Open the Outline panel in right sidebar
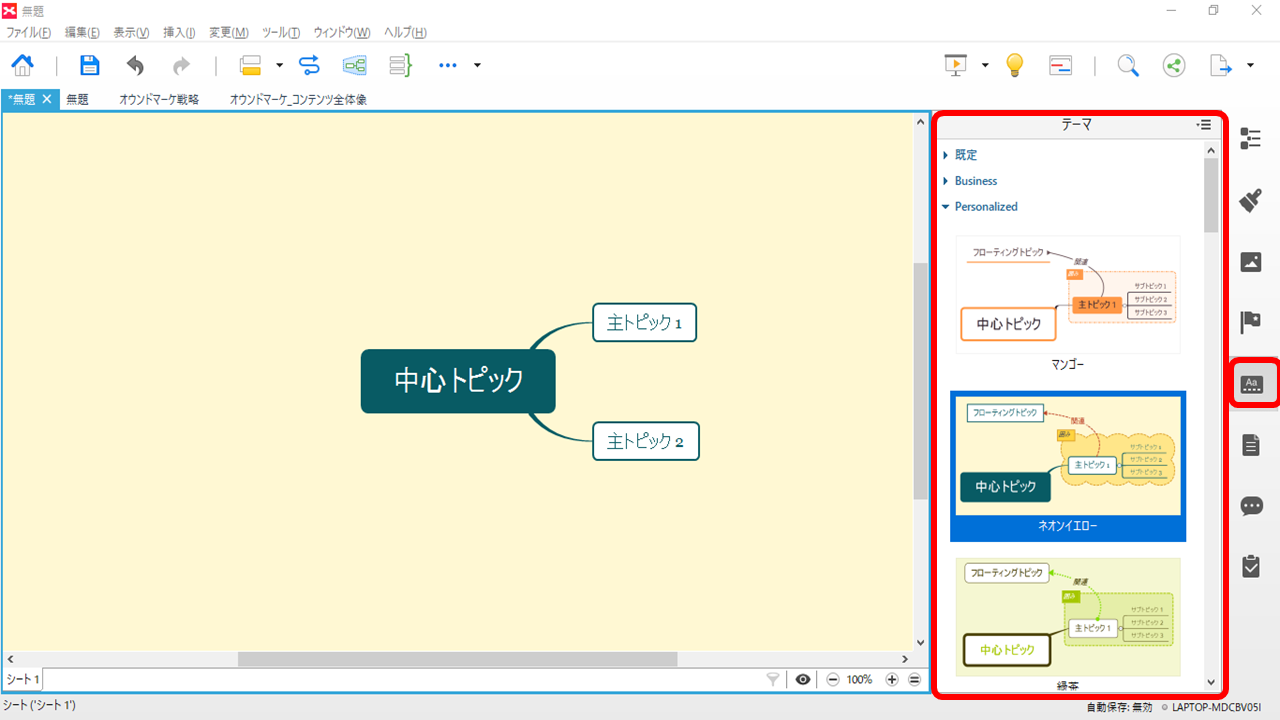The image size is (1280, 720). pos(1251,139)
